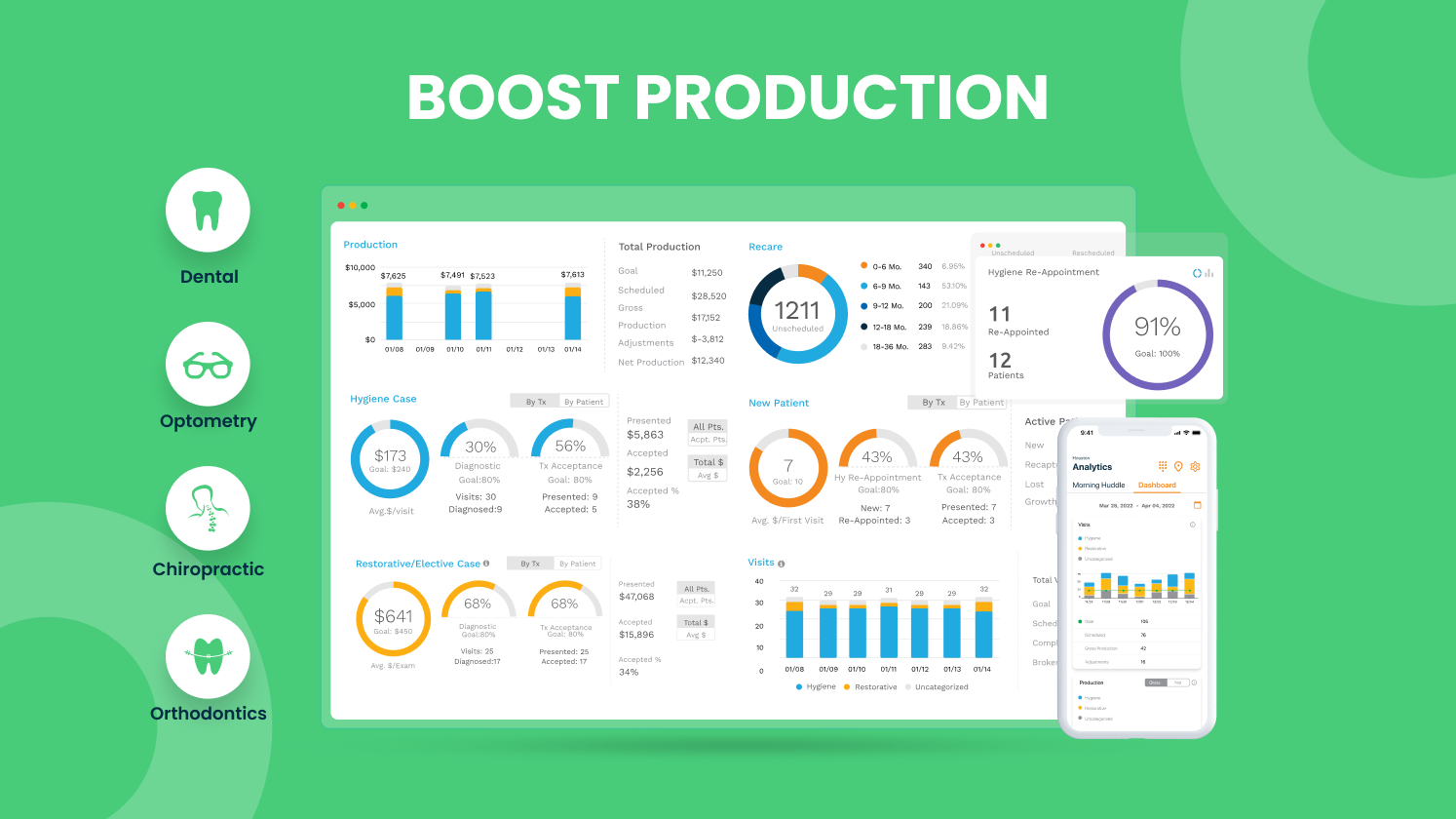1456x819 pixels.
Task: Click the Presented amount $47,068
Action: [636, 597]
